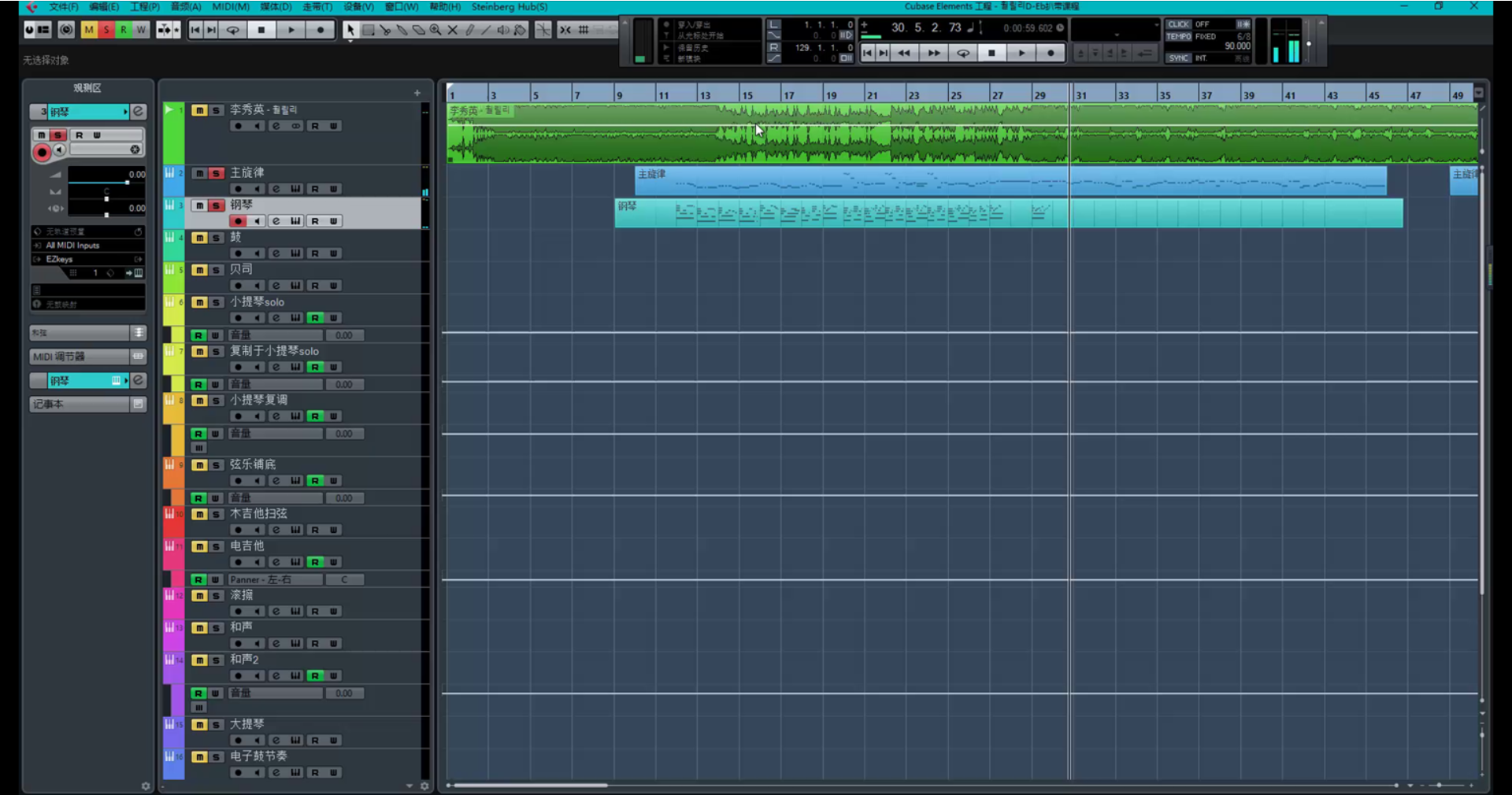The image size is (1512, 795).
Task: Open the constrain delay compensation button
Action: (67, 30)
